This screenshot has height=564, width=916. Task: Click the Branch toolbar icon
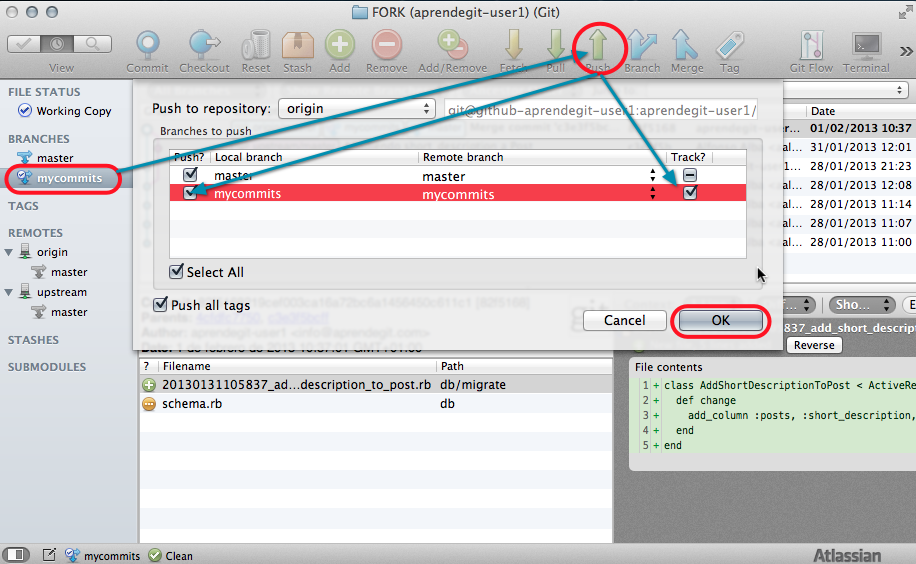coord(641,46)
